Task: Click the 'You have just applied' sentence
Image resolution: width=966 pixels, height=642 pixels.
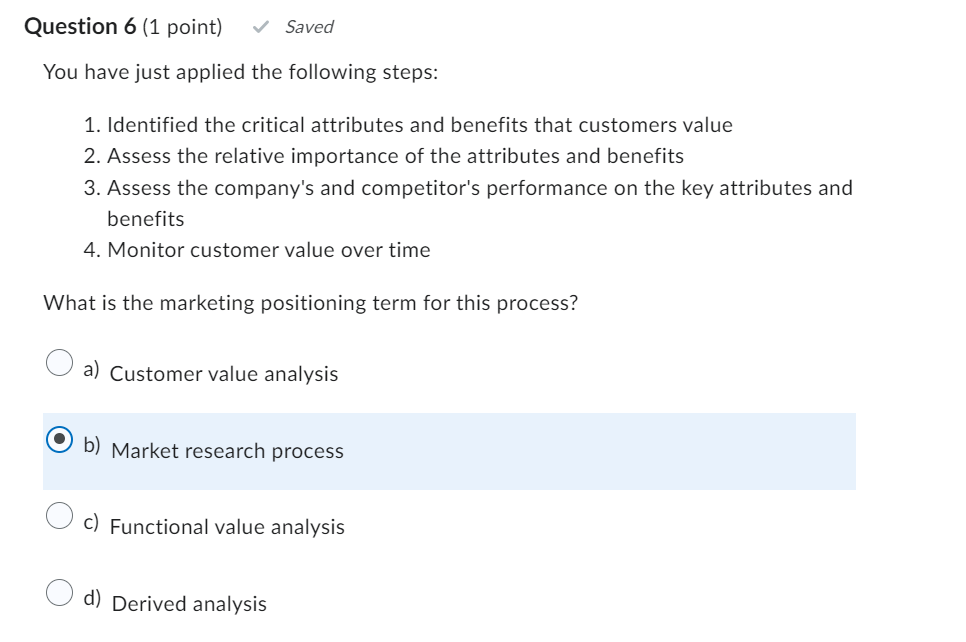Action: coord(240,73)
